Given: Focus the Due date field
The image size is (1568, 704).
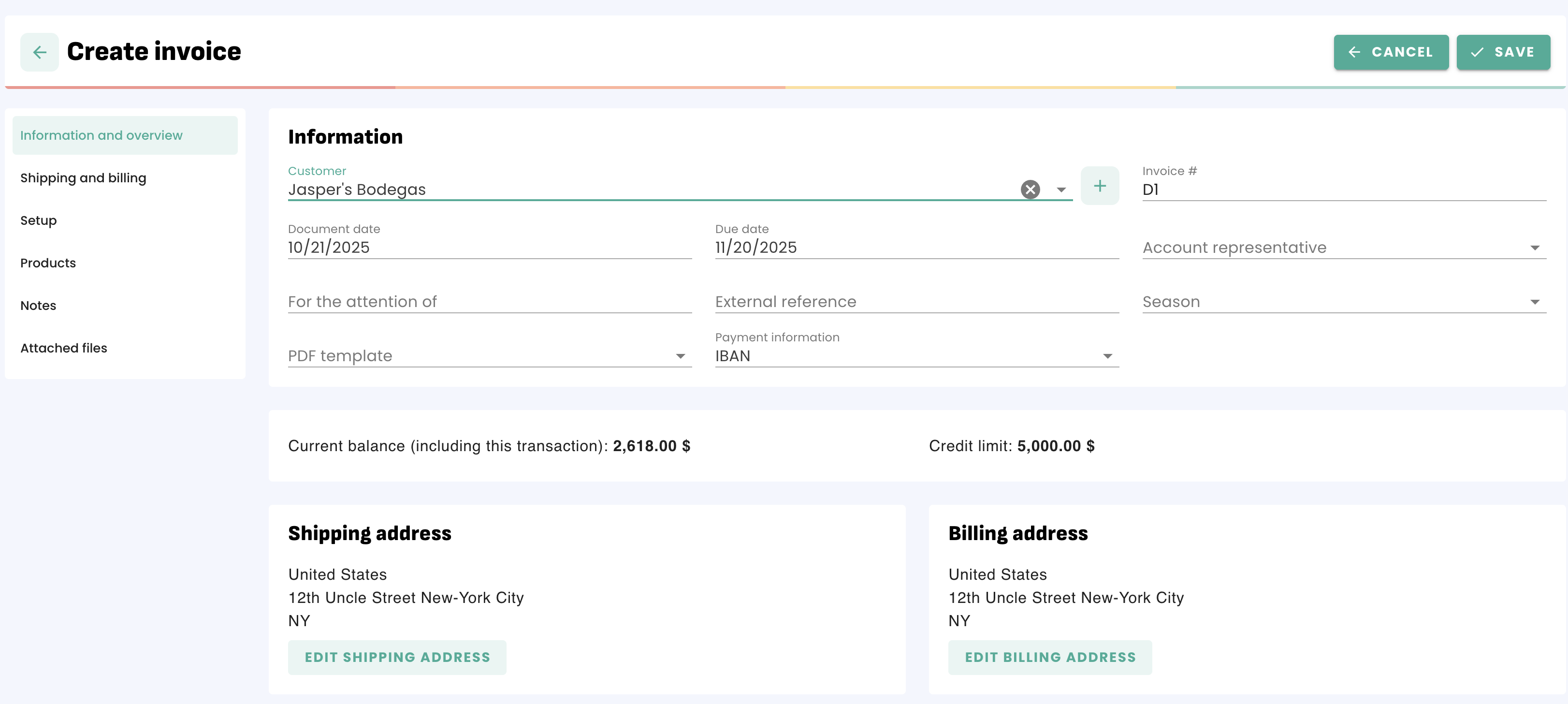Looking at the screenshot, I should pos(916,248).
